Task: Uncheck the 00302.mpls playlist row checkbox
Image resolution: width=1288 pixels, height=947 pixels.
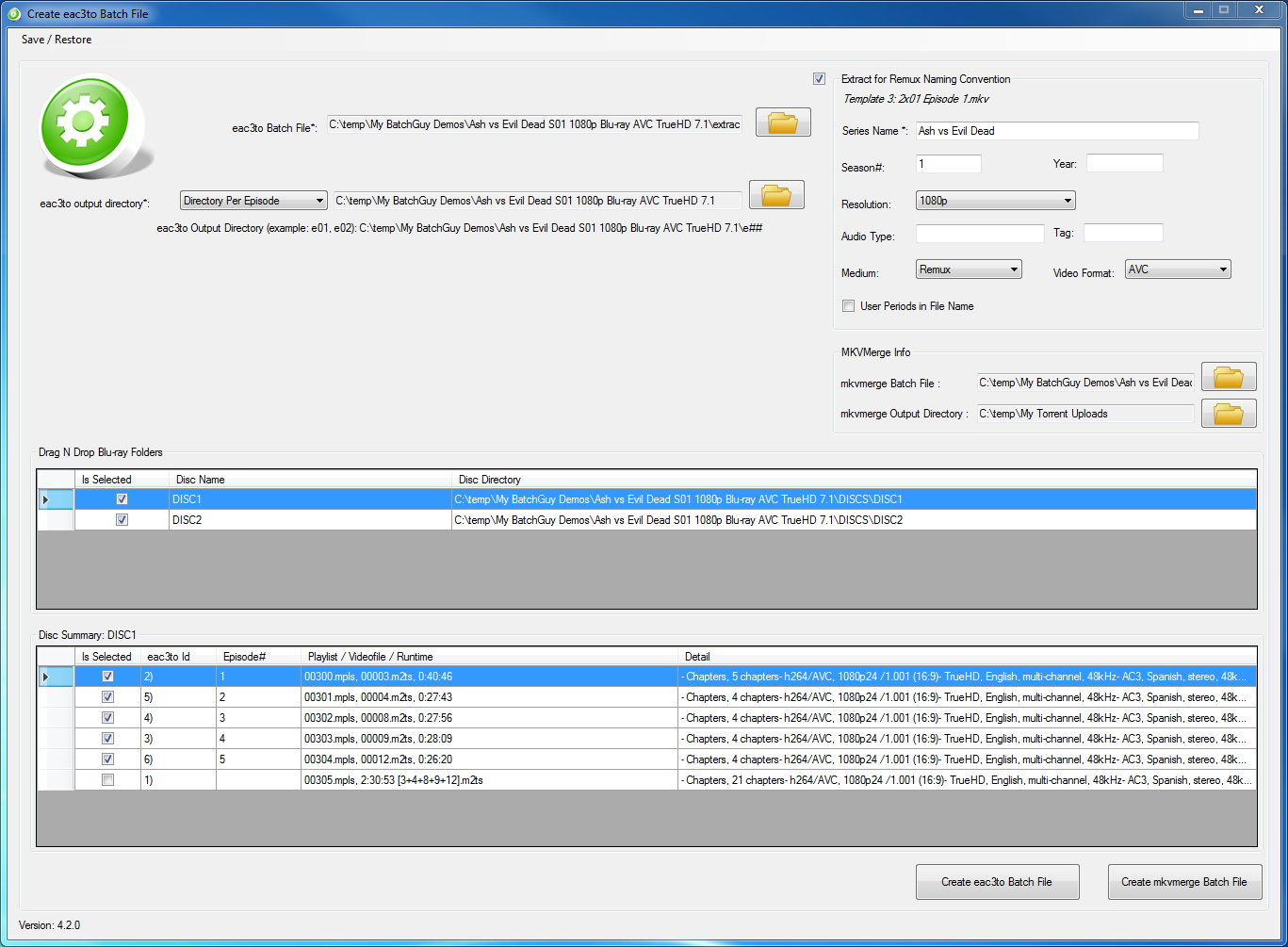Action: pos(107,718)
